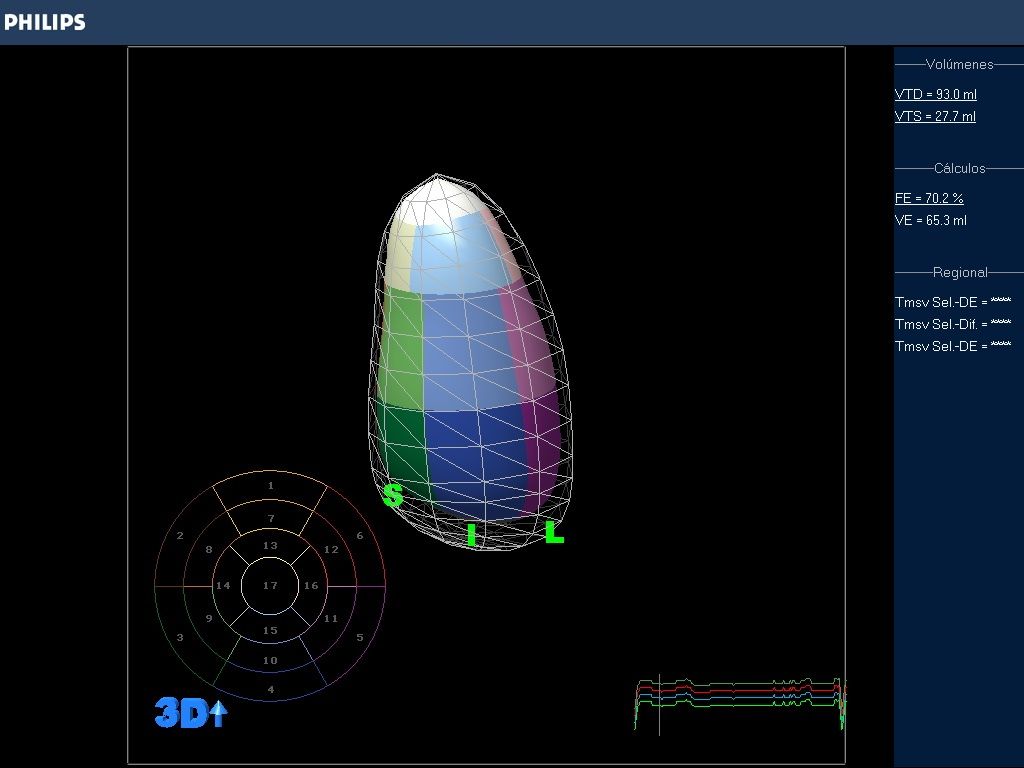Select the Tmsv Sel.-Dif. regional value

pyautogui.click(x=952, y=324)
